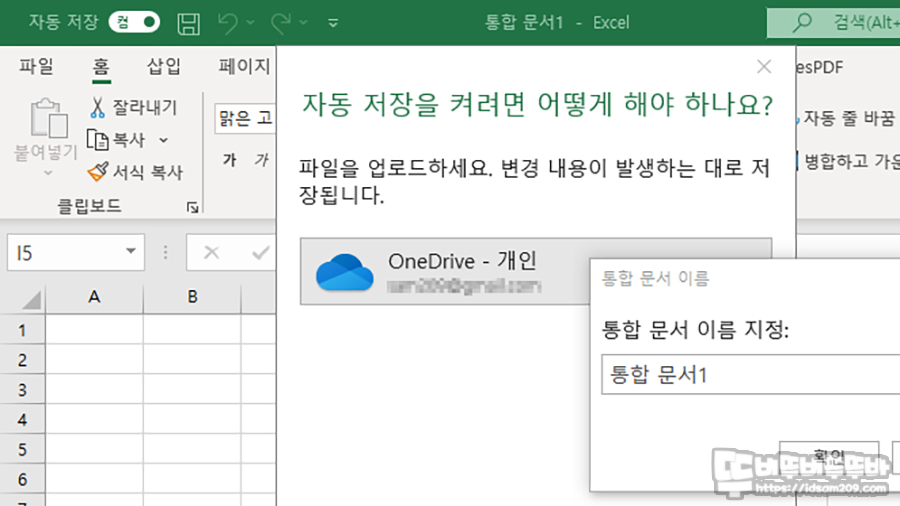The width and height of the screenshot is (900, 506).
Task: Select row 4 header
Action: 22,420
